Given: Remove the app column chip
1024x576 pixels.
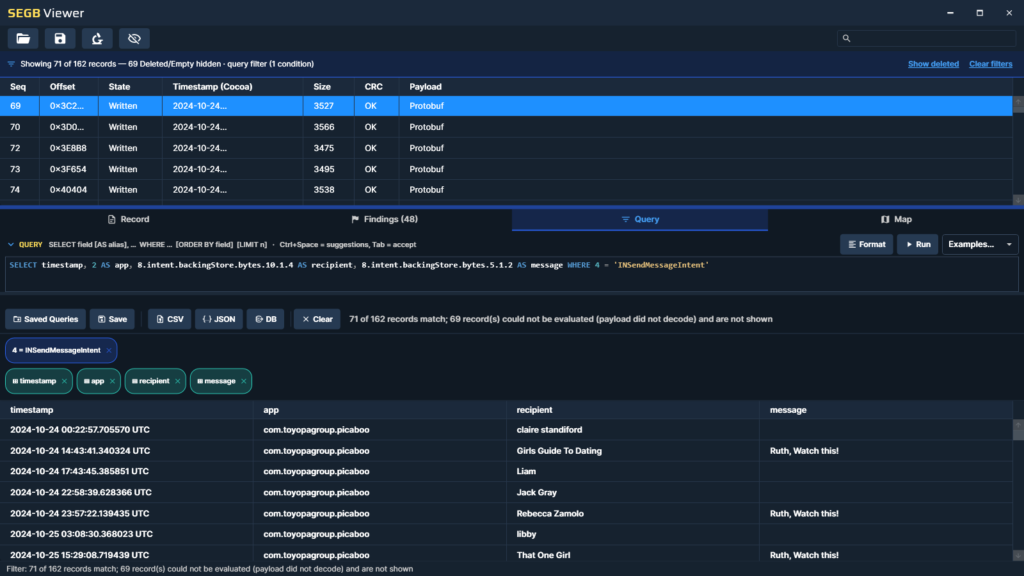Looking at the screenshot, I should coord(112,381).
